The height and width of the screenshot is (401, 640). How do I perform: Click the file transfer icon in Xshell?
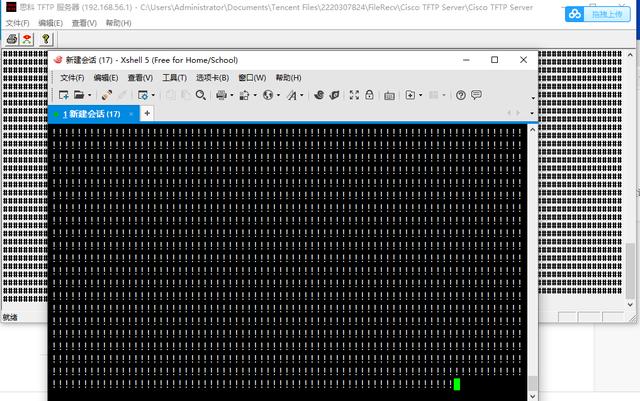(244, 95)
